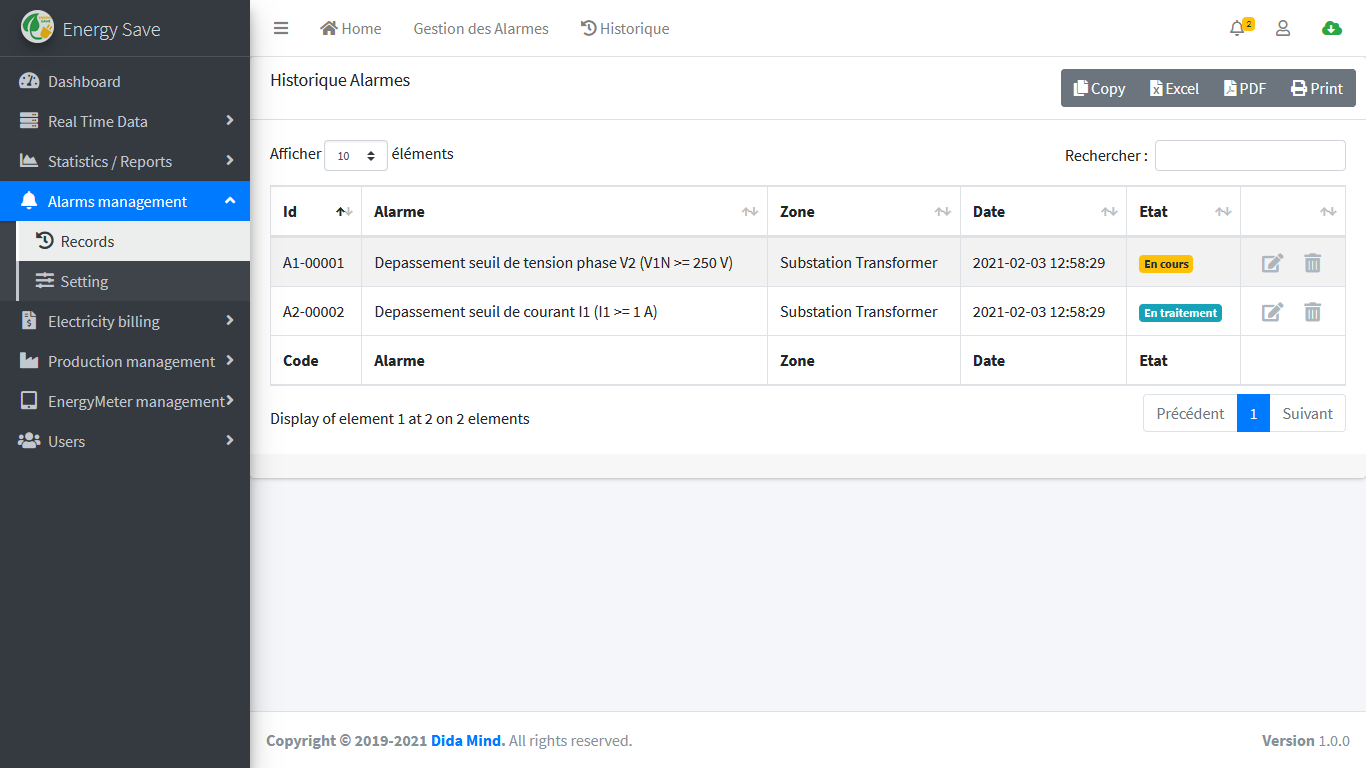This screenshot has width=1366, height=768.
Task: Go to Dashboard in the sidebar
Action: click(x=84, y=81)
